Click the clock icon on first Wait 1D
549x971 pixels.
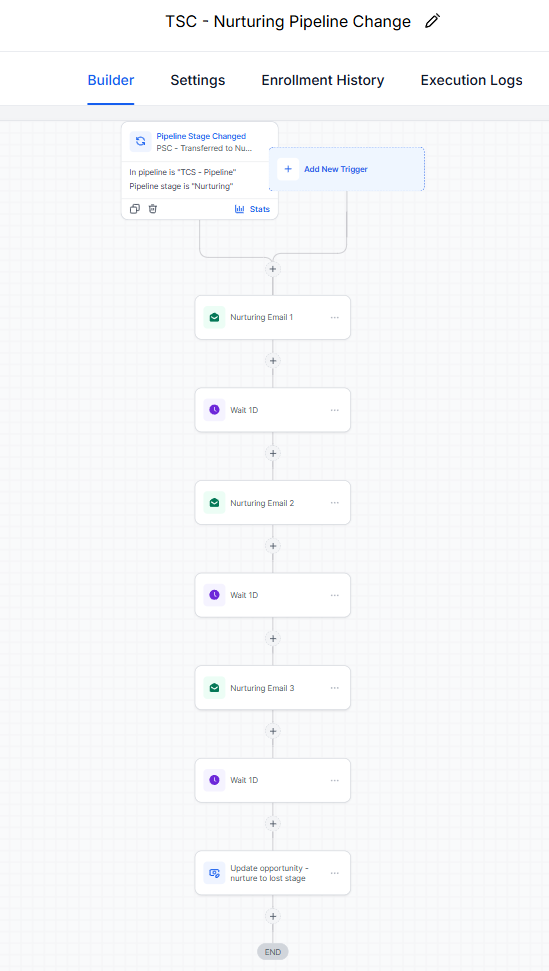point(214,410)
